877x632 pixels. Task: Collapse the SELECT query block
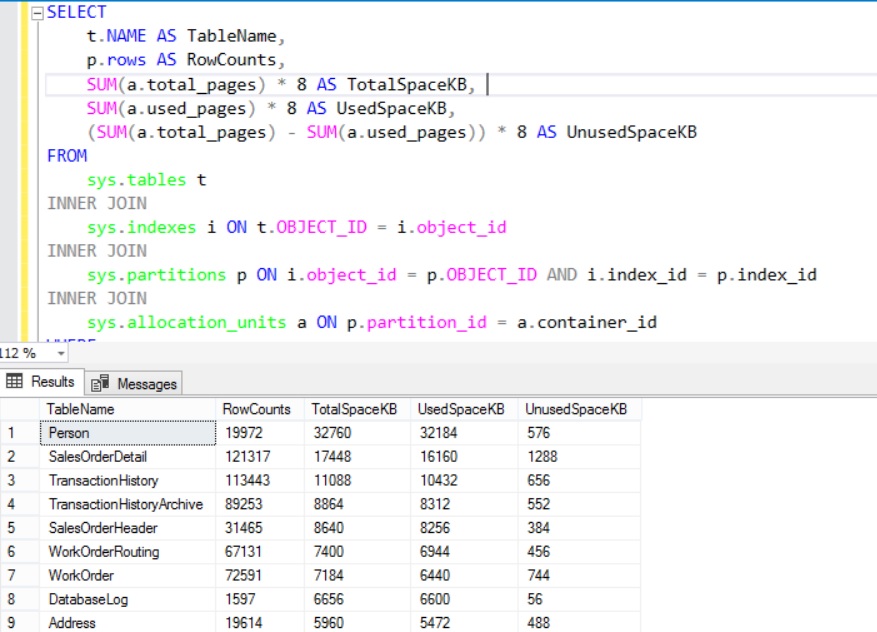point(37,13)
